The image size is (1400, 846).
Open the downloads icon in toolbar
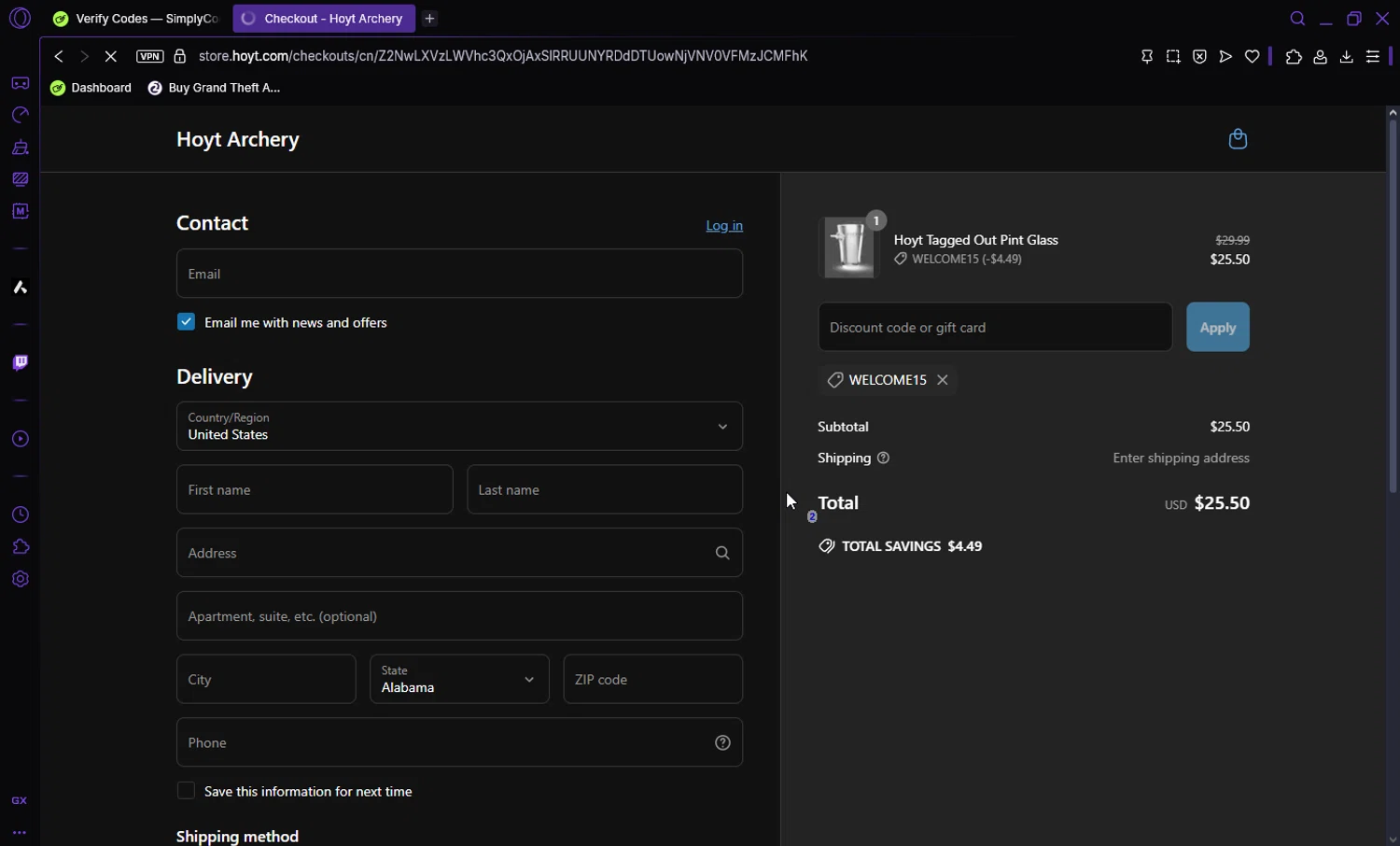[x=1346, y=57]
